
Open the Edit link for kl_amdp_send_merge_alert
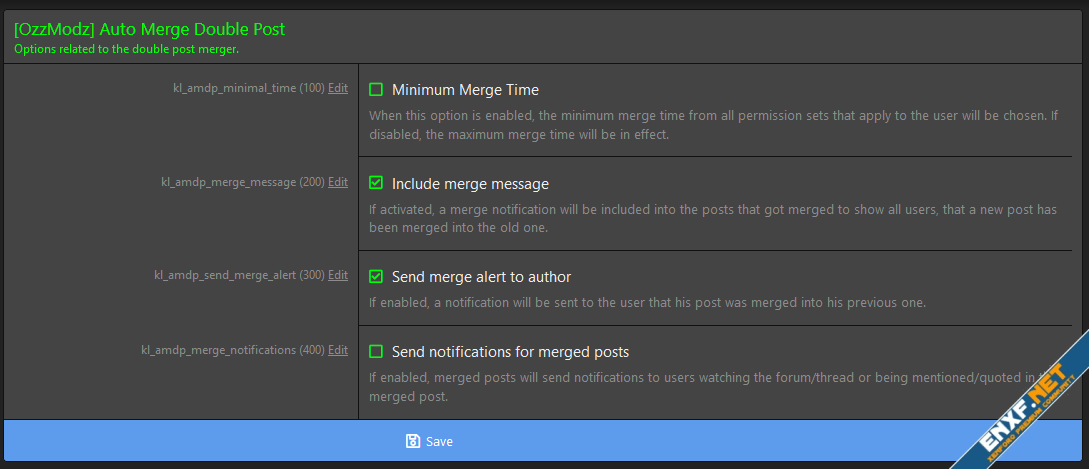pos(338,275)
